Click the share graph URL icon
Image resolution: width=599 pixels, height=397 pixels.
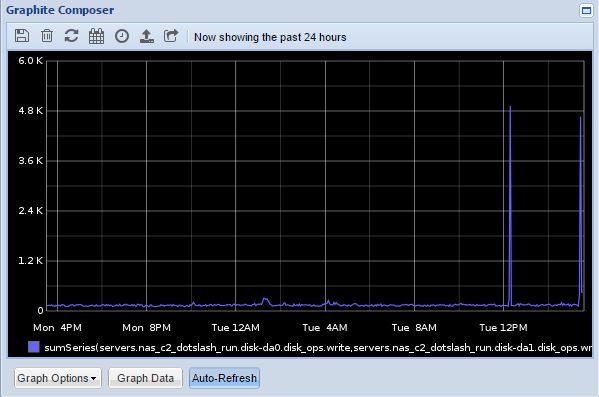[171, 36]
